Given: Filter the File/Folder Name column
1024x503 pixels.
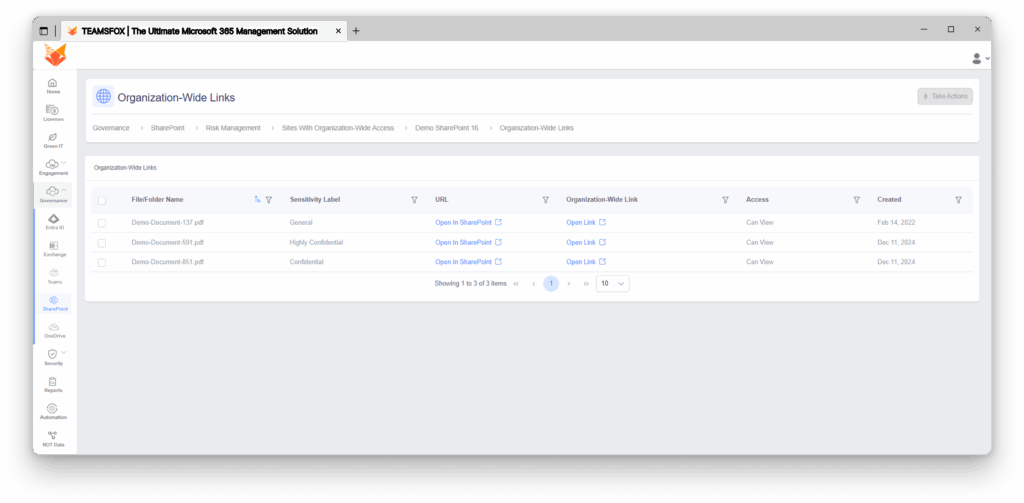Looking at the screenshot, I should tap(269, 200).
